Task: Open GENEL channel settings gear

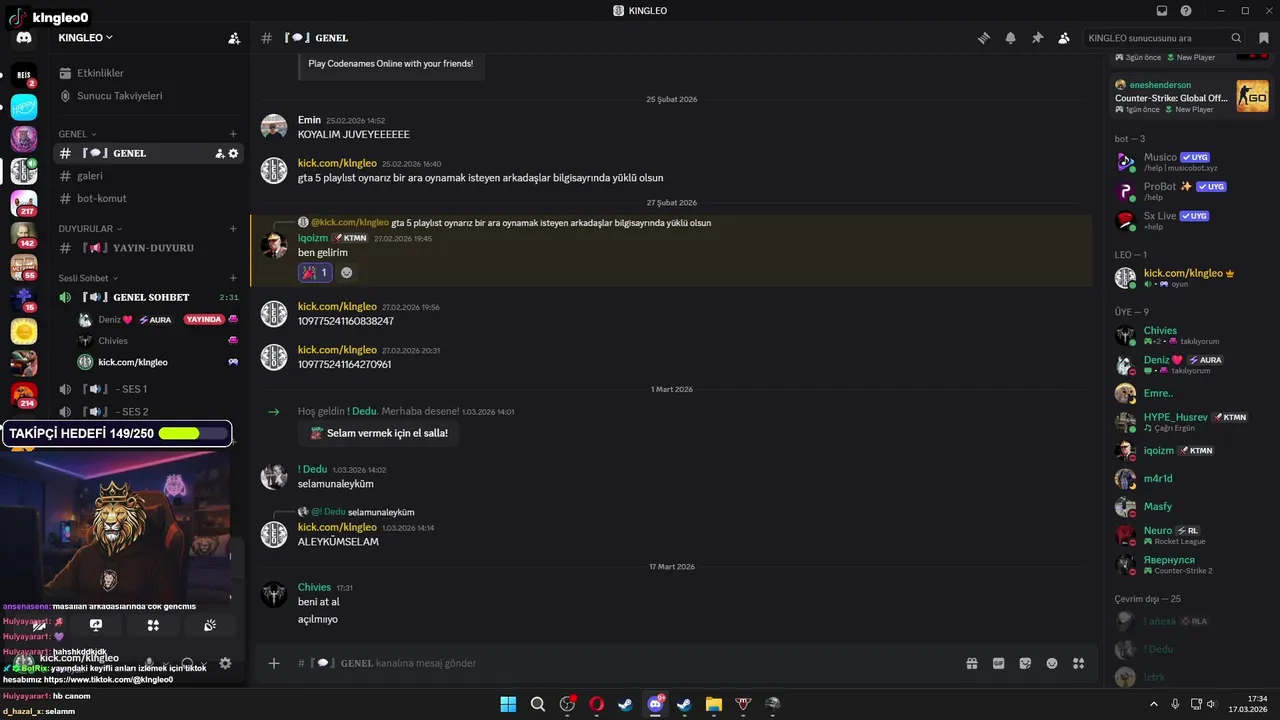Action: pos(234,153)
